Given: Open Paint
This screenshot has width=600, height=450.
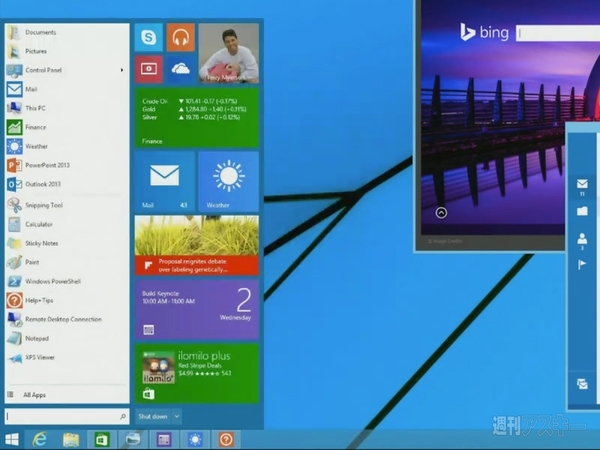Looking at the screenshot, I should tap(67, 262).
